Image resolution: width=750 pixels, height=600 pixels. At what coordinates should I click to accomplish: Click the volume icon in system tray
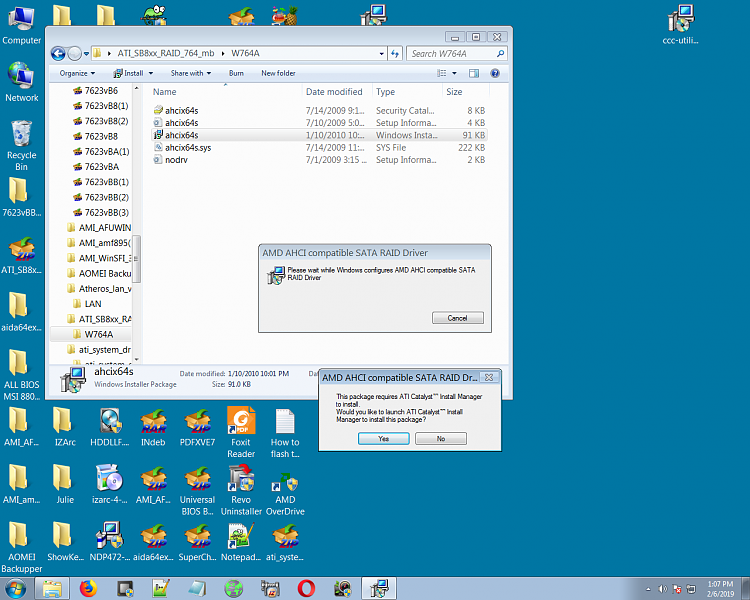coord(662,589)
